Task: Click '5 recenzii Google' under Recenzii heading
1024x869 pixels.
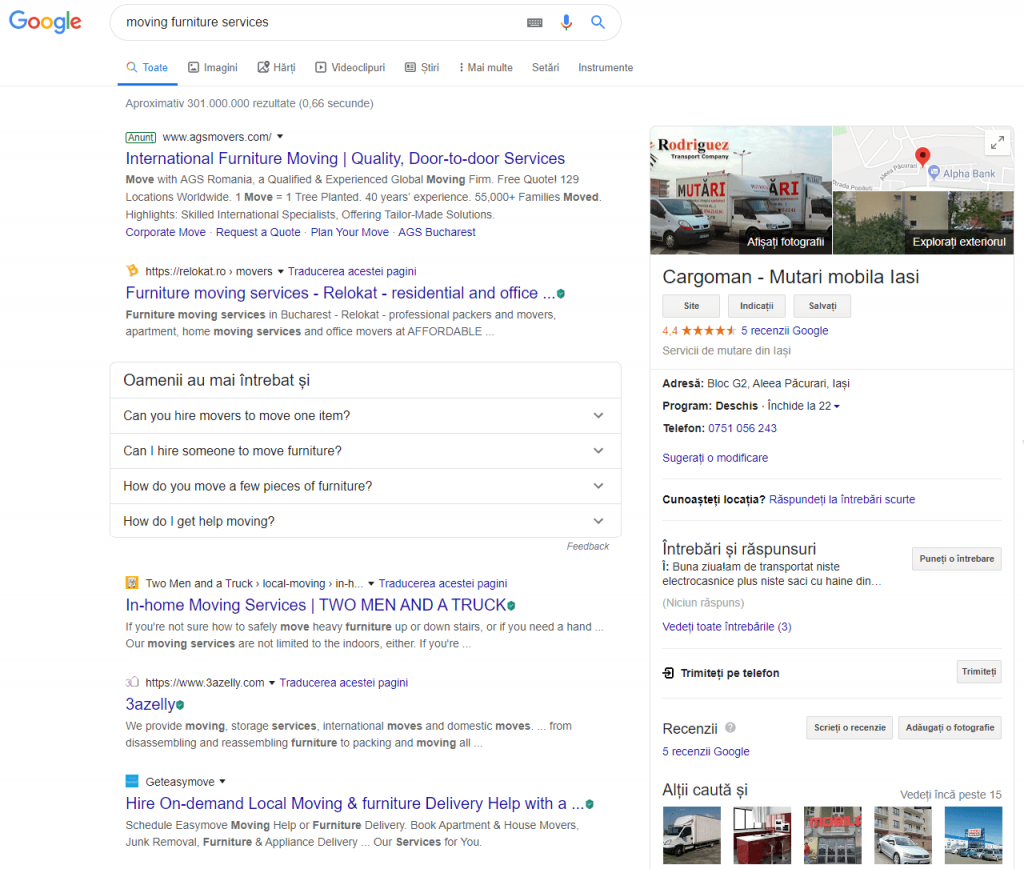Action: click(x=706, y=752)
